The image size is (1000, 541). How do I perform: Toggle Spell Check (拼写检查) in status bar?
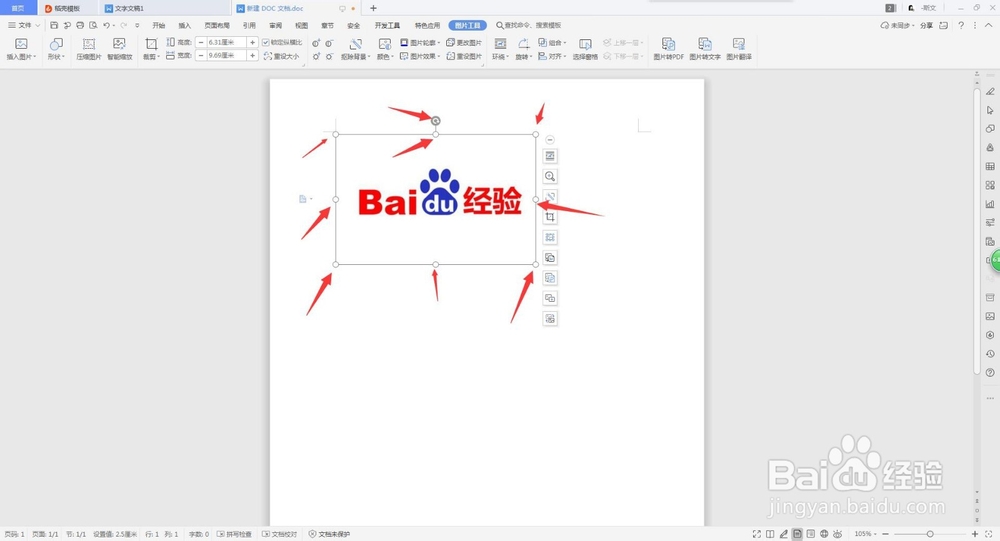pos(234,534)
